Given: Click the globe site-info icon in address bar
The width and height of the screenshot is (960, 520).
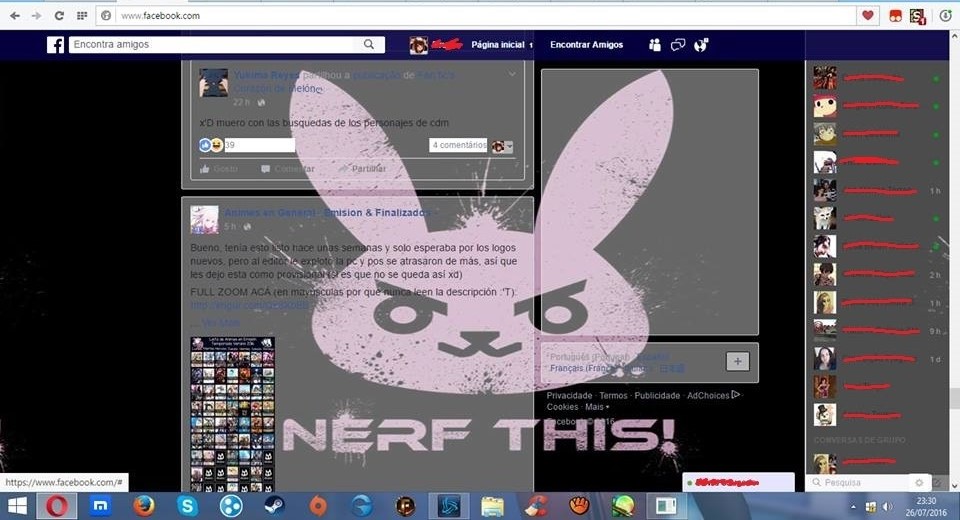Looking at the screenshot, I should (106, 16).
